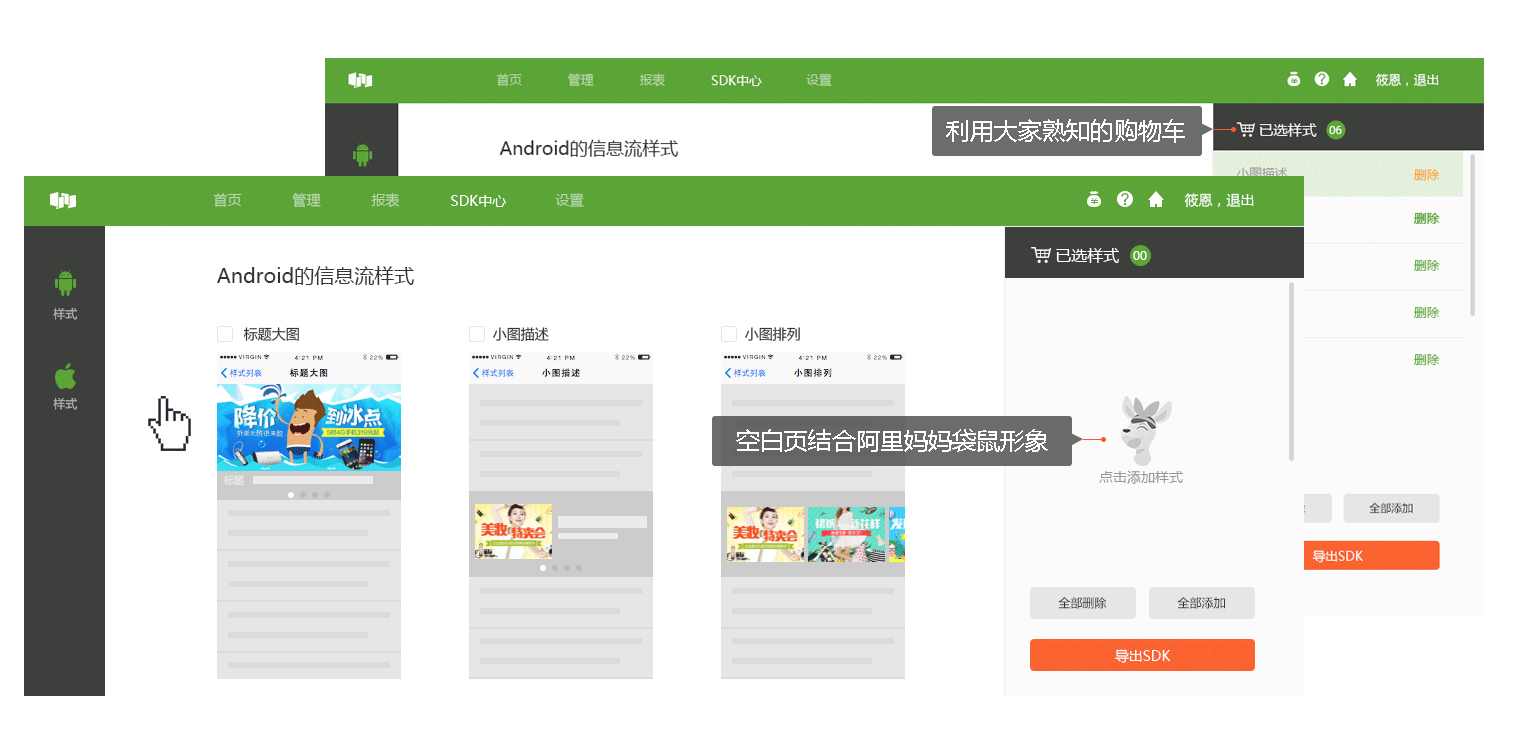Go to 报表 in the front navigation bar
Image resolution: width=1528 pixels, height=742 pixels.
[385, 200]
